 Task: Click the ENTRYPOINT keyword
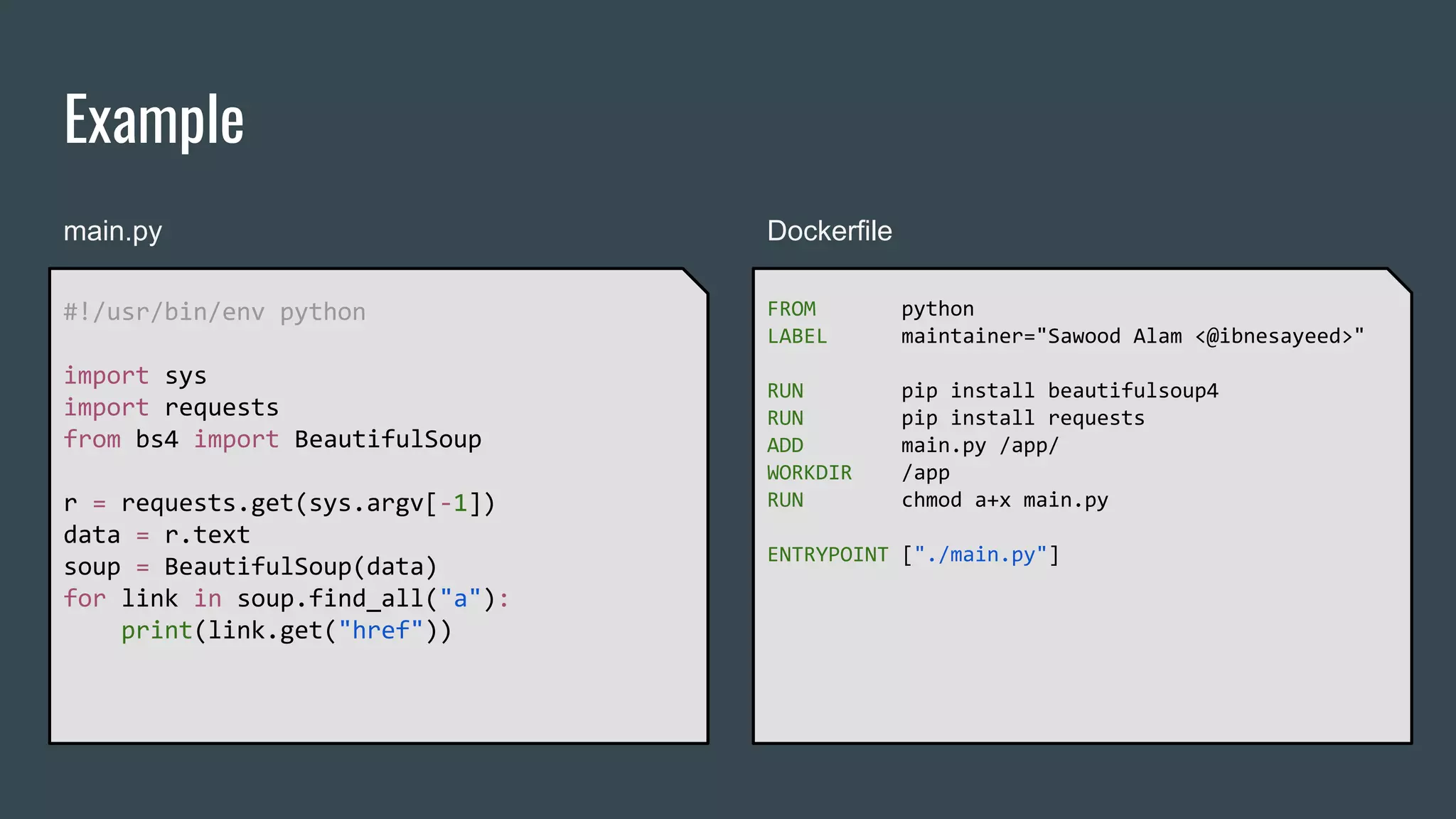click(828, 555)
